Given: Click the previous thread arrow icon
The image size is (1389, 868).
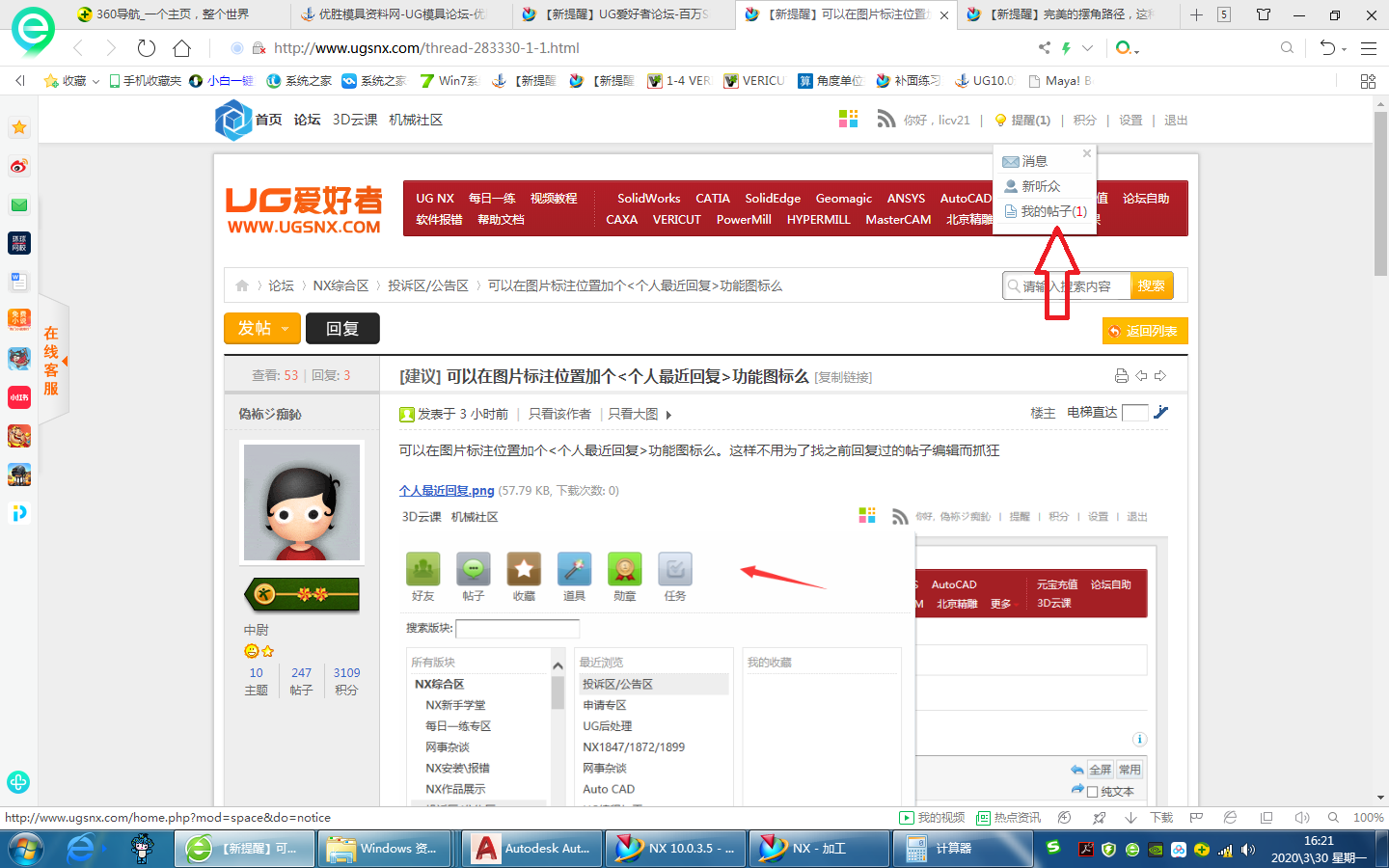Looking at the screenshot, I should tap(1141, 376).
